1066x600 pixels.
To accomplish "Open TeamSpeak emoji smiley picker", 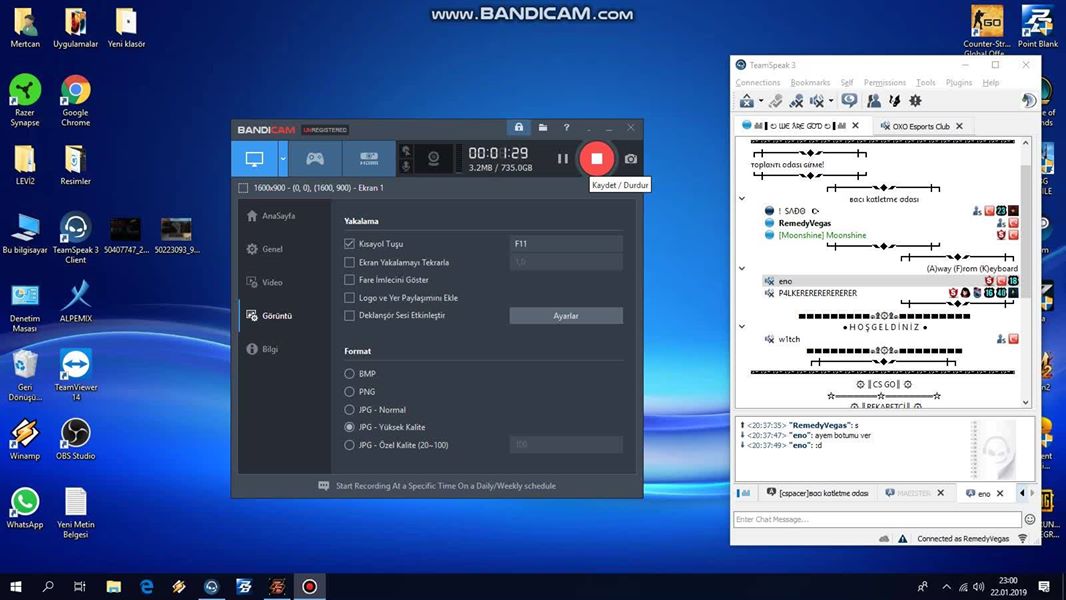I will [1029, 519].
